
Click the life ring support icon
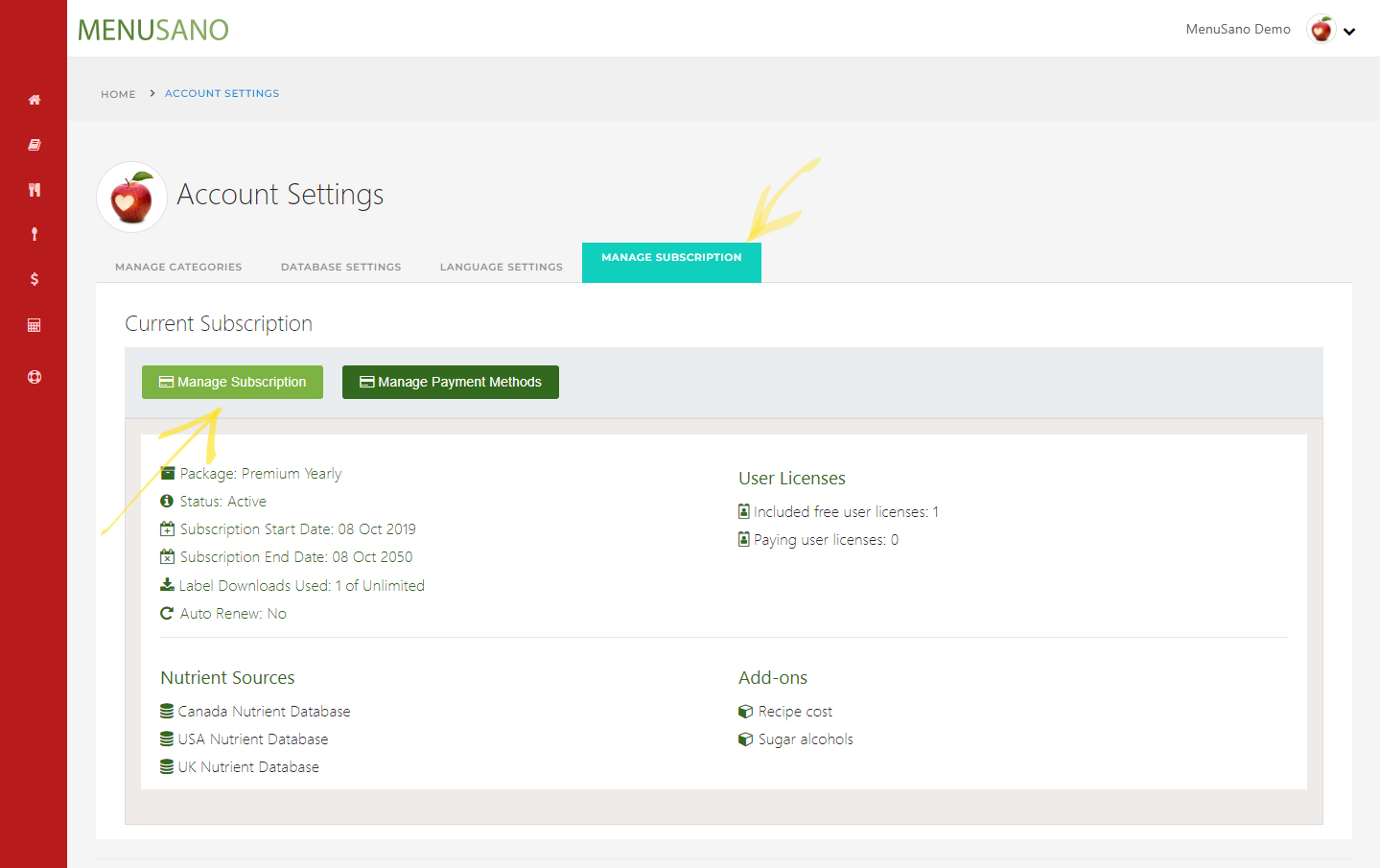click(x=35, y=377)
